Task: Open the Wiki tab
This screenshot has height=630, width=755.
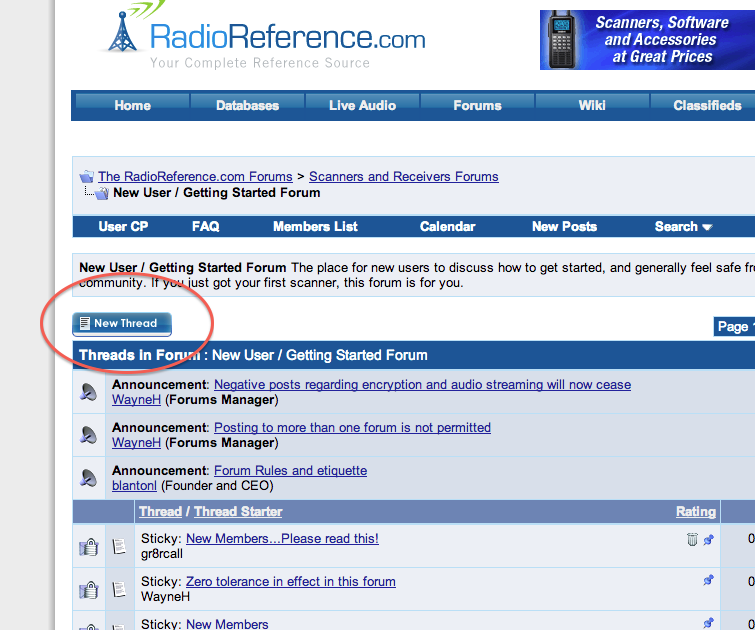Action: click(x=592, y=105)
